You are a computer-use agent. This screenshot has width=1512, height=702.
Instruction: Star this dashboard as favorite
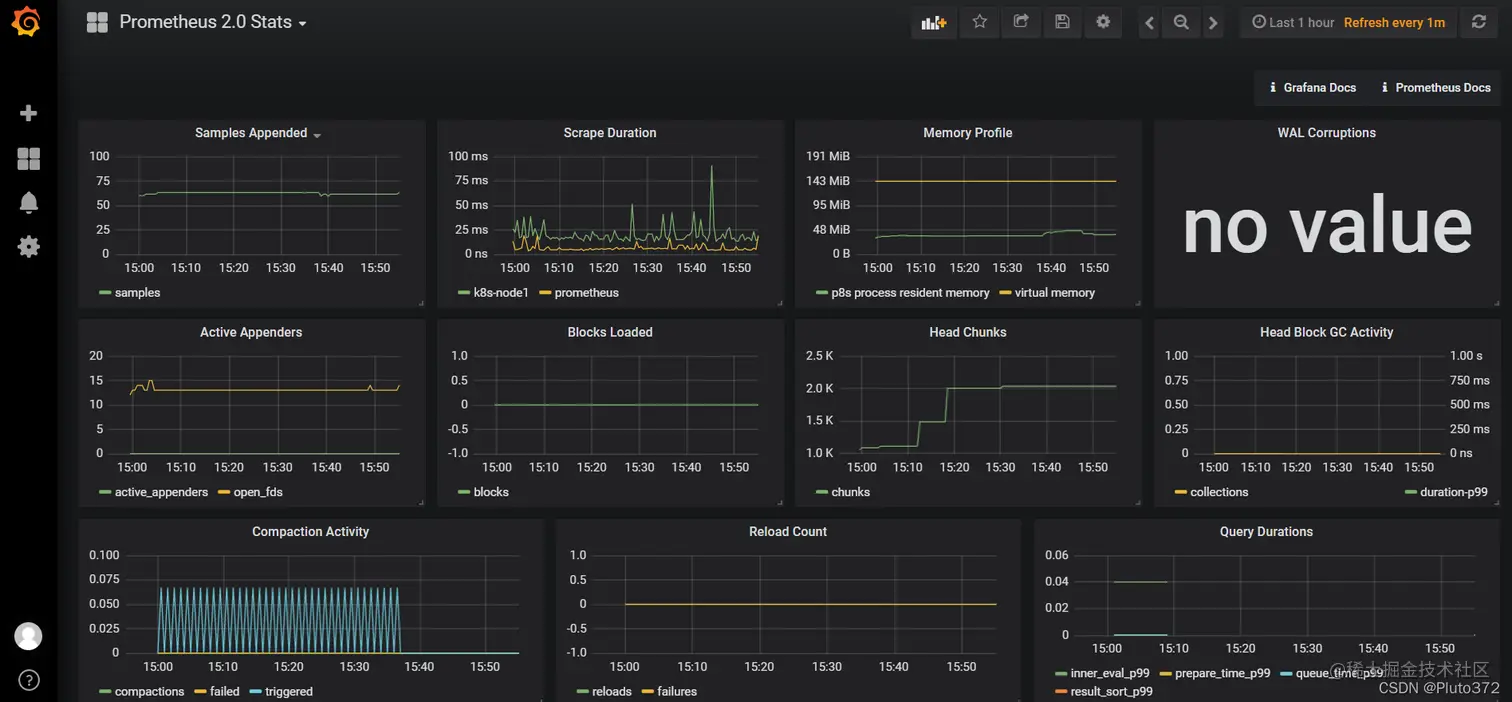(x=980, y=22)
